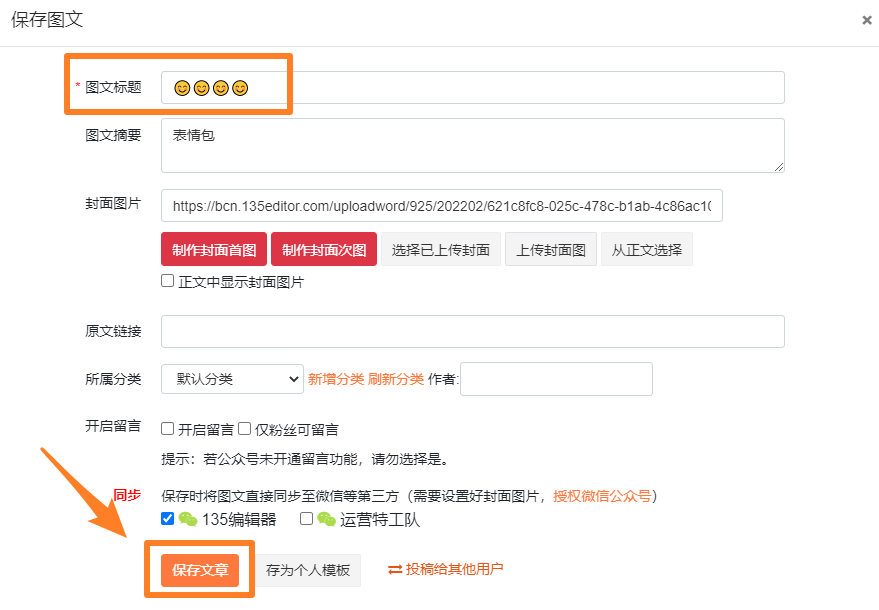Enable the 开启留言 checkbox
Viewport: 879px width, 610px height.
tap(168, 429)
